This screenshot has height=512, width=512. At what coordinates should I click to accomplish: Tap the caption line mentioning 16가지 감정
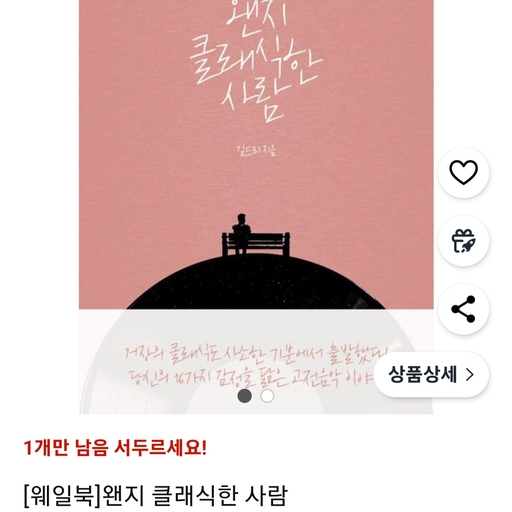(x=252, y=378)
